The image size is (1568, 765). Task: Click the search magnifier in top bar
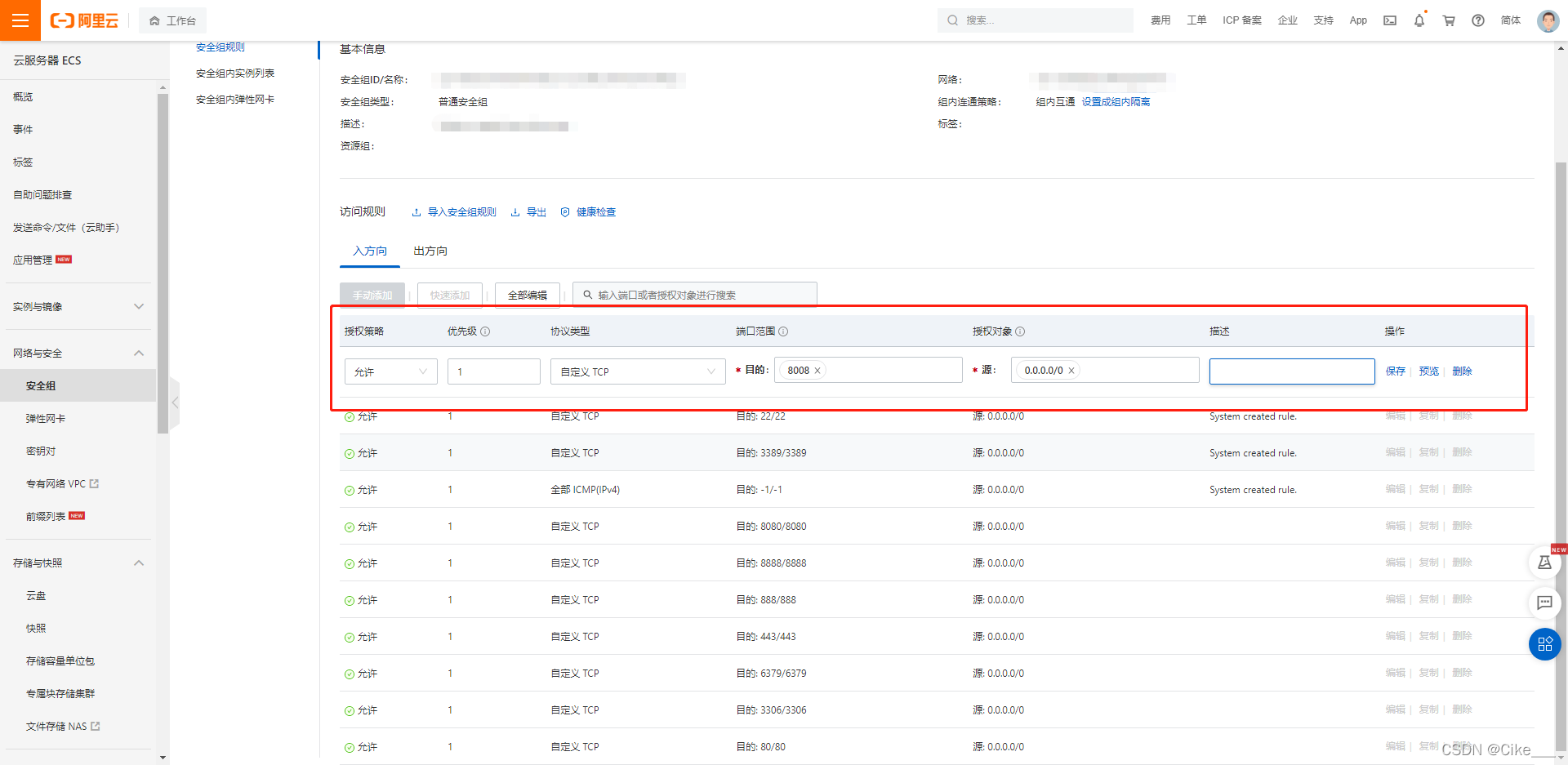click(x=953, y=20)
